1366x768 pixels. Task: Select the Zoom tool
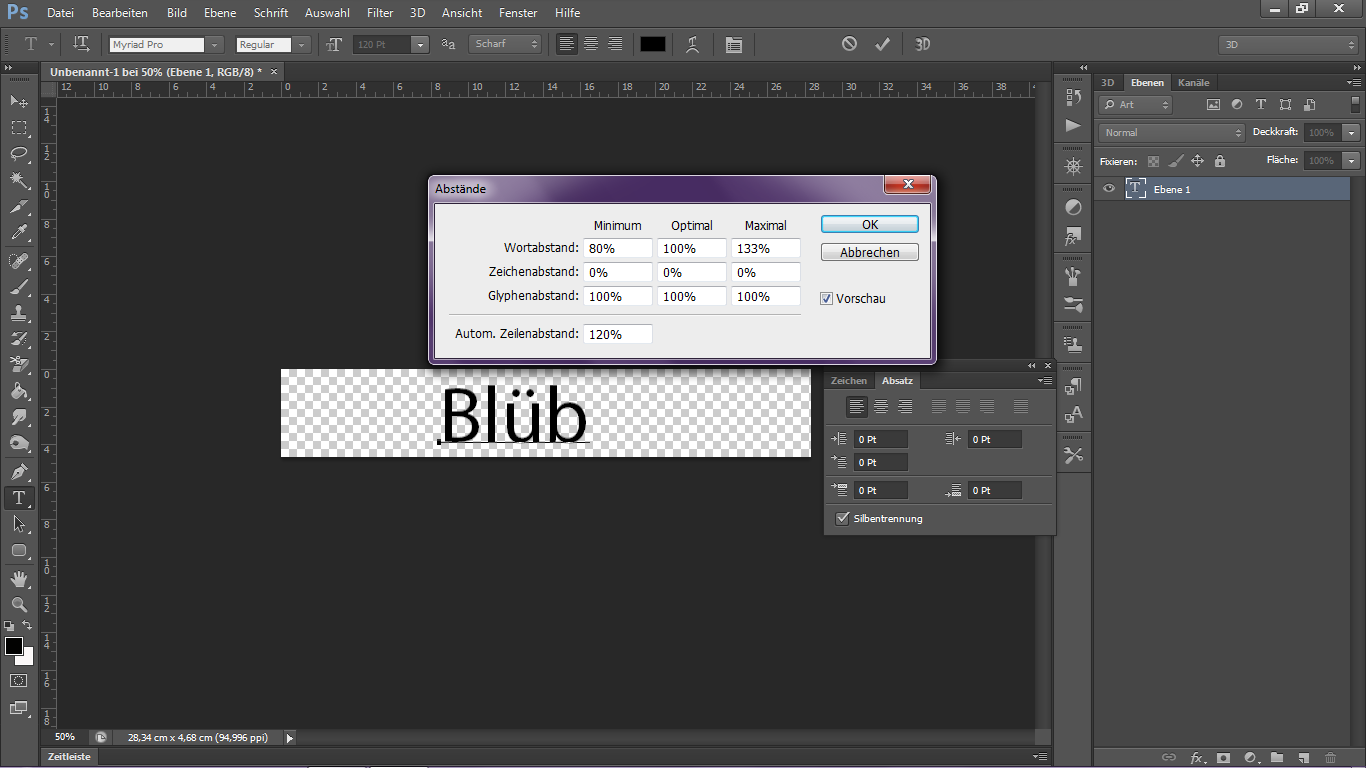[19, 604]
